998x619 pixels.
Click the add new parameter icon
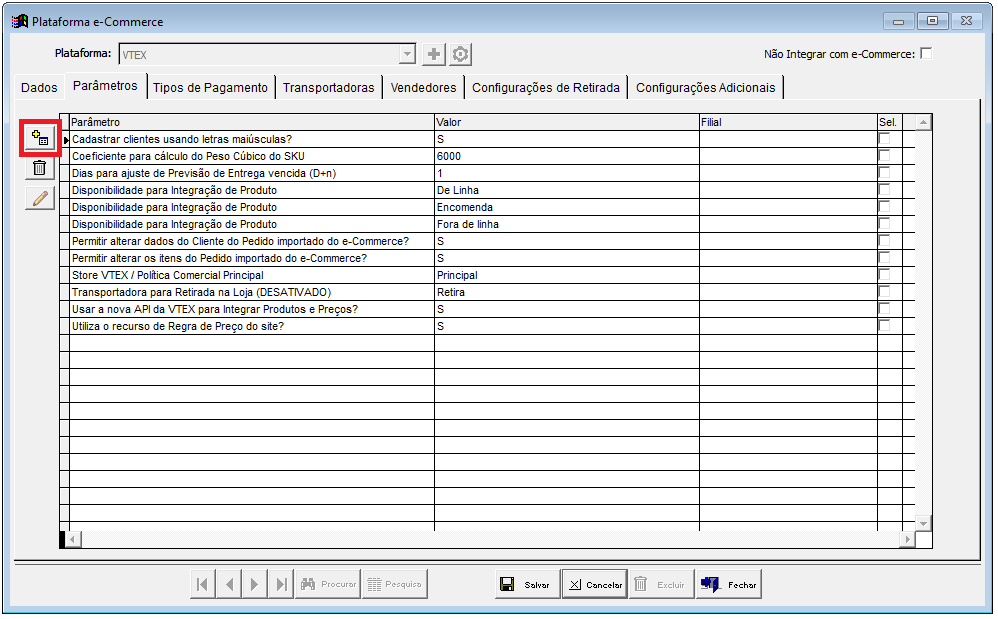(x=40, y=138)
